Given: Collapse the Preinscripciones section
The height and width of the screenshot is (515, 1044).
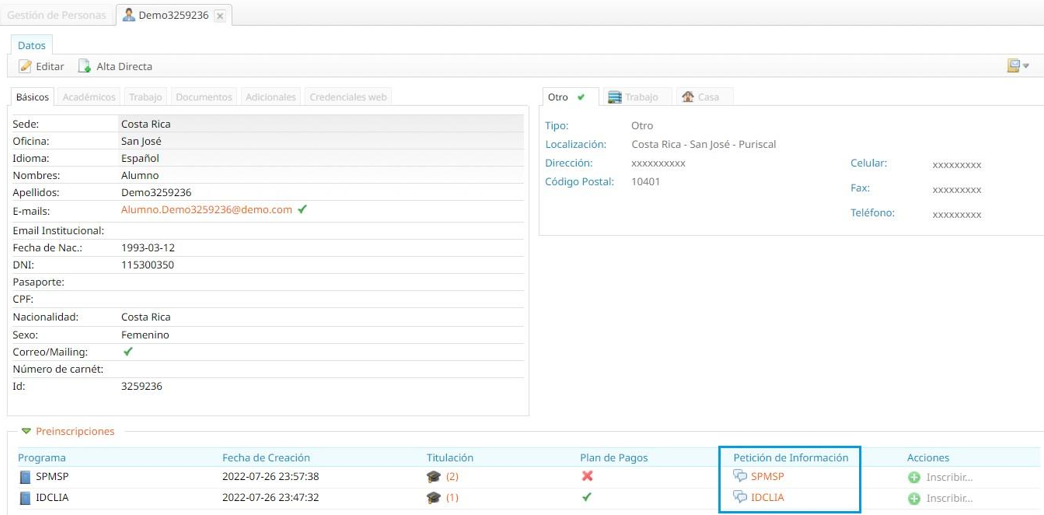Looking at the screenshot, I should [x=26, y=432].
